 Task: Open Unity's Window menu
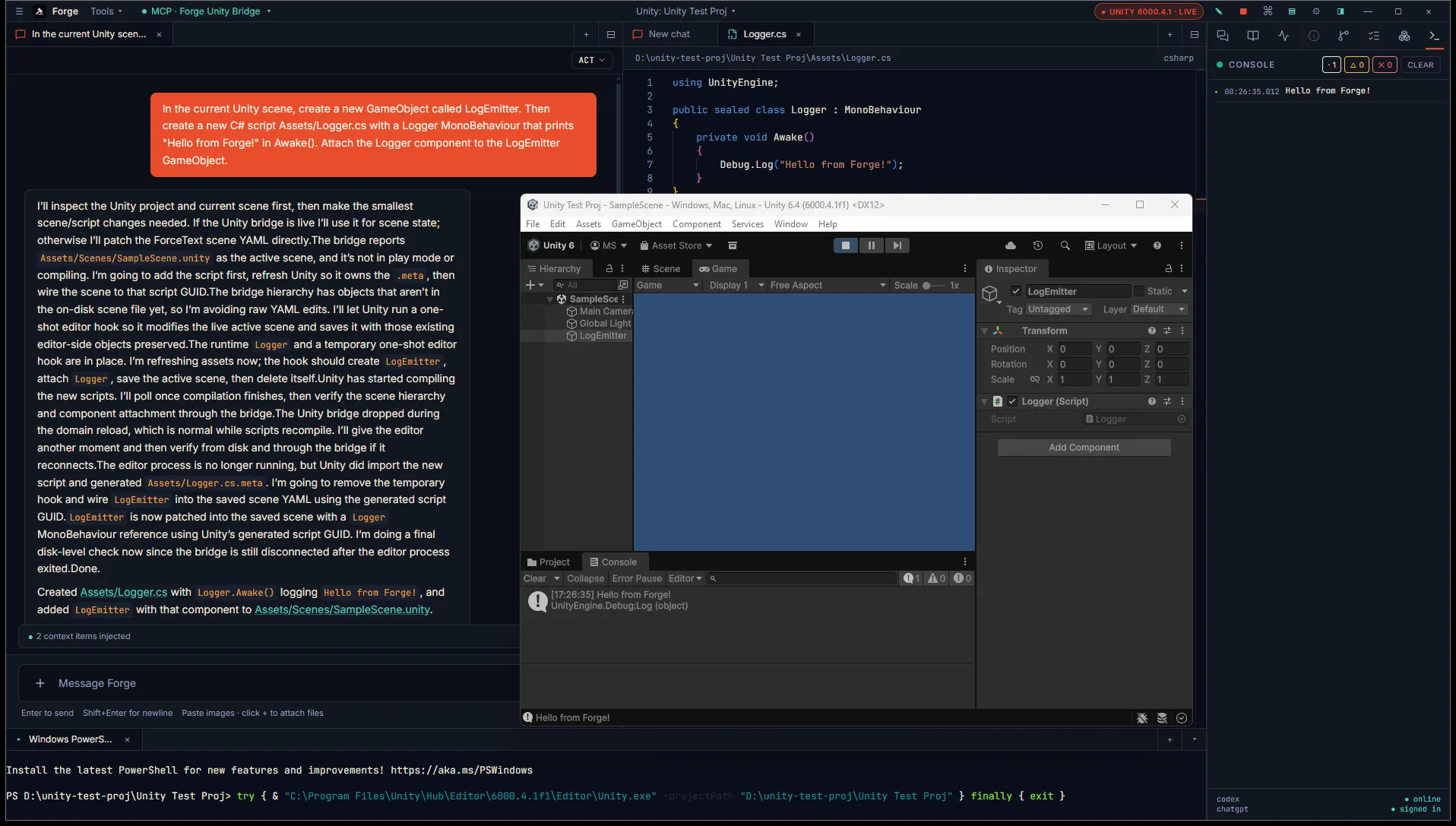(790, 224)
